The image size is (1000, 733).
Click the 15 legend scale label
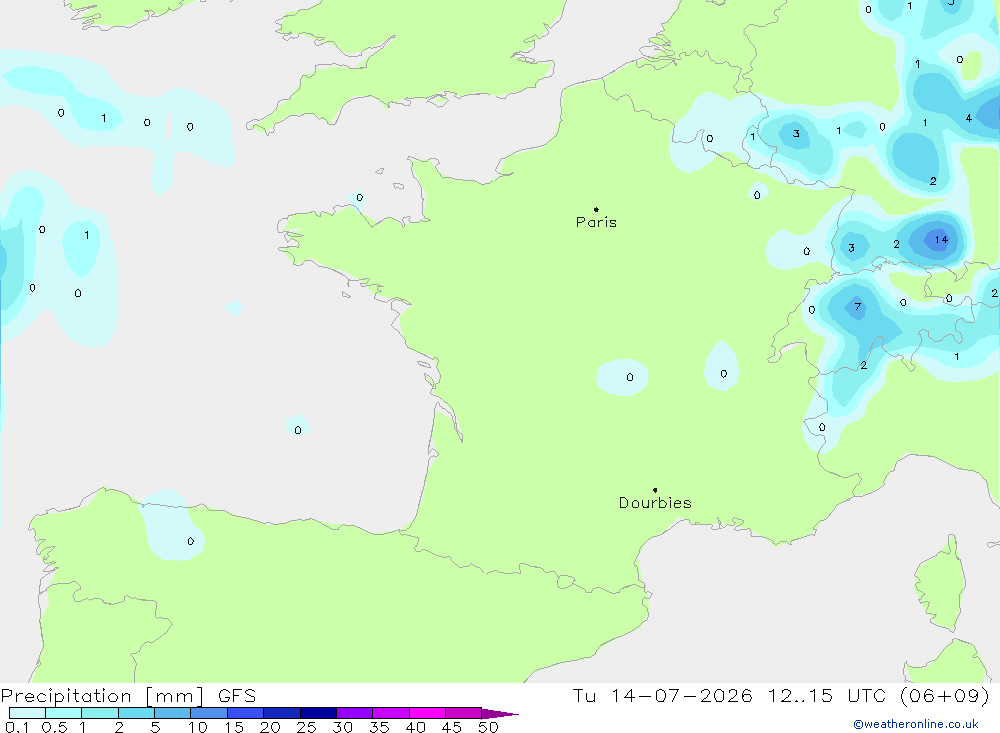click(234, 727)
